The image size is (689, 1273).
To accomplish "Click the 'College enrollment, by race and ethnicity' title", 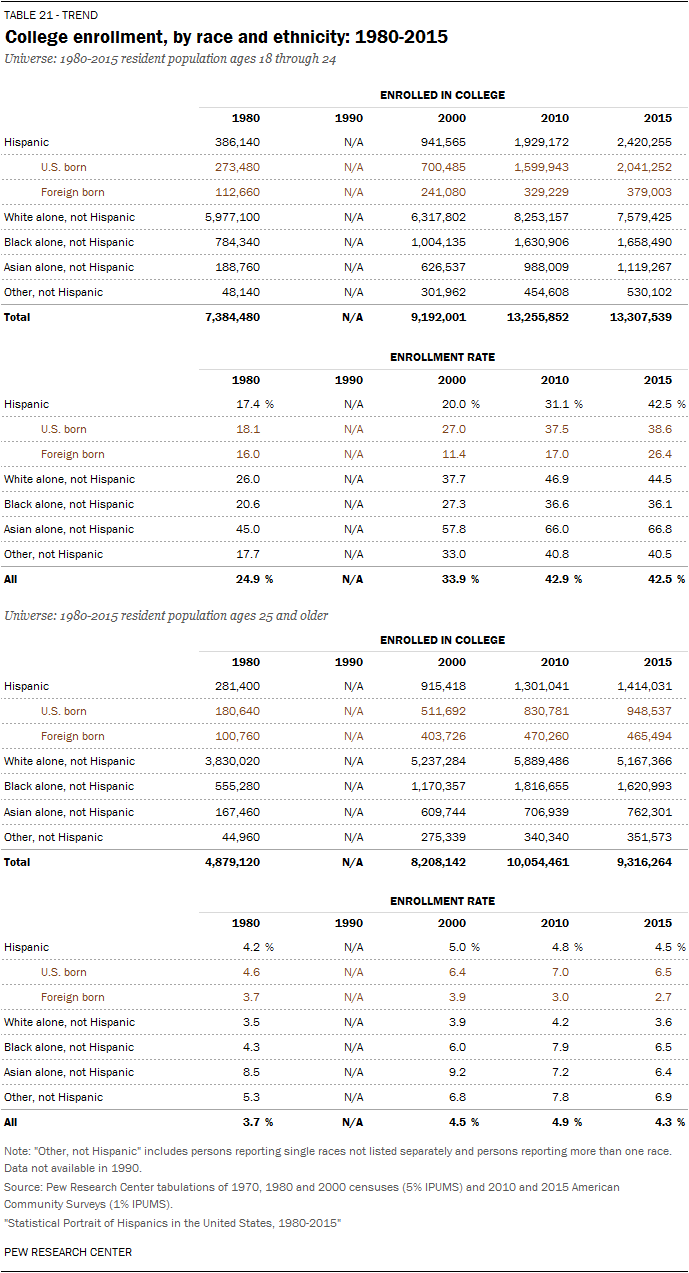I will click(x=227, y=37).
